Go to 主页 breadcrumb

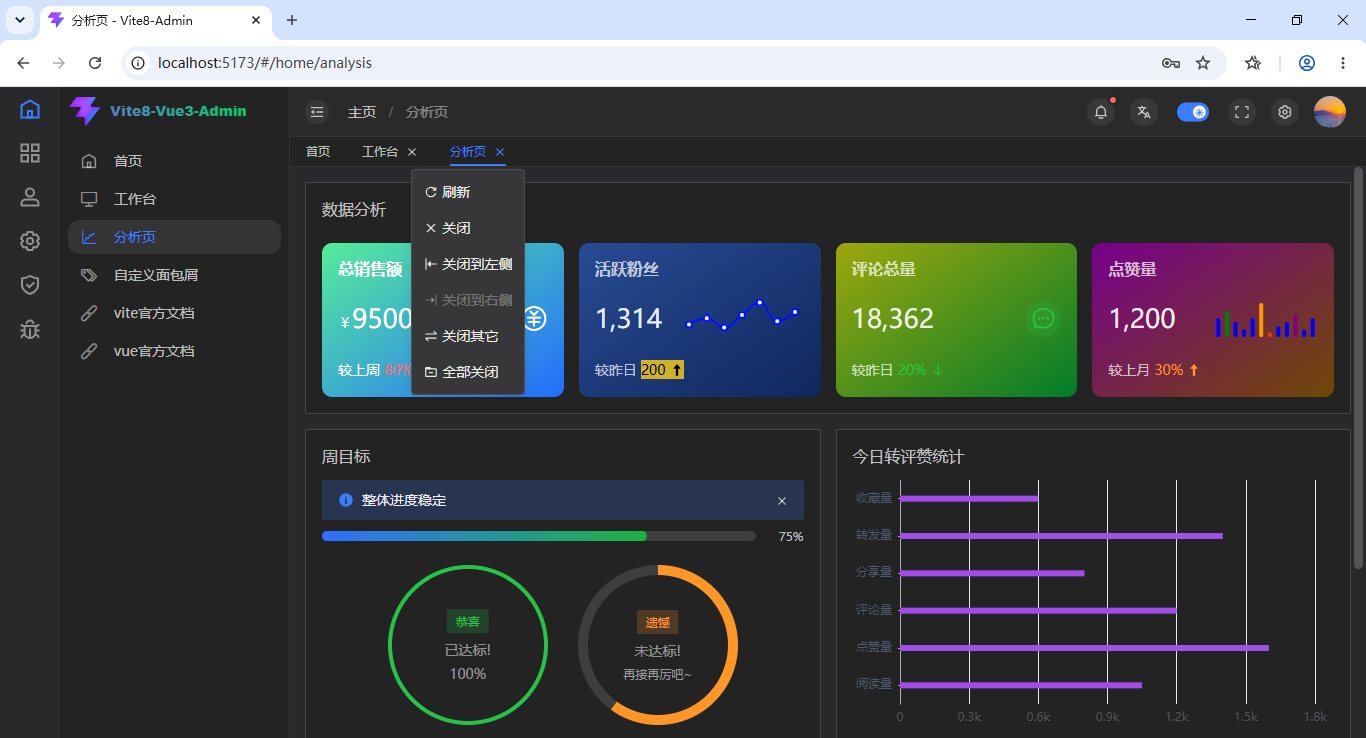pyautogui.click(x=362, y=112)
